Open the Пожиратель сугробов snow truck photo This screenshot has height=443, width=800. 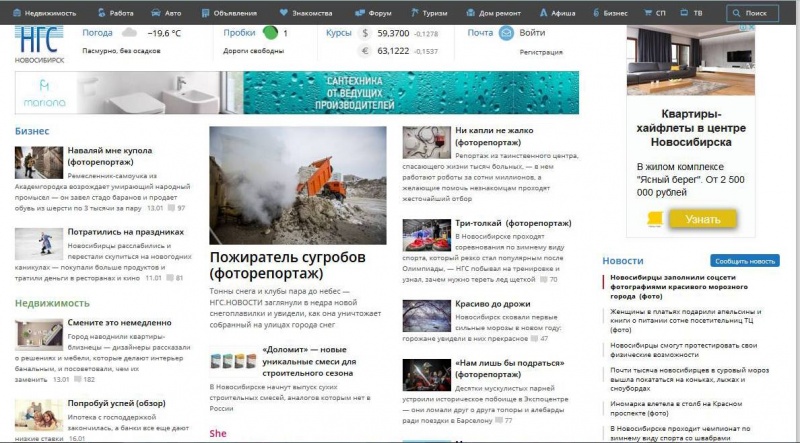(x=298, y=185)
